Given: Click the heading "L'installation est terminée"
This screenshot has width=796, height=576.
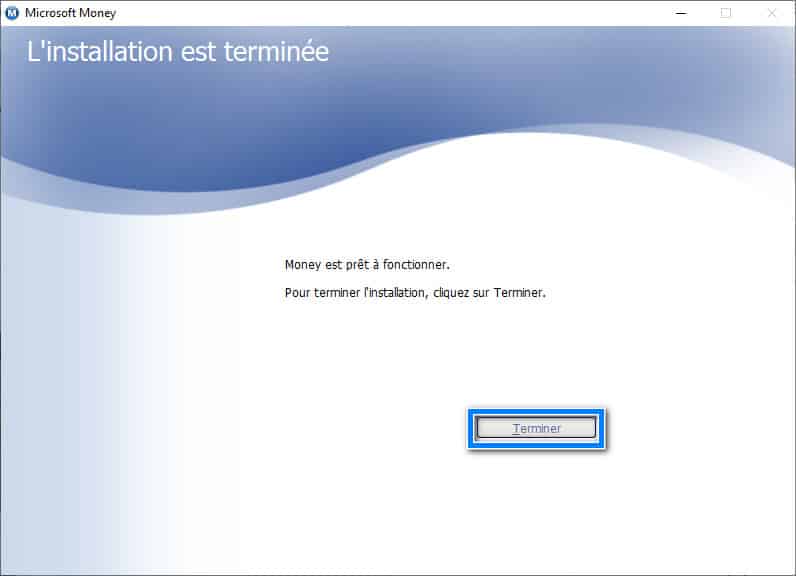Looking at the screenshot, I should (x=178, y=52).
